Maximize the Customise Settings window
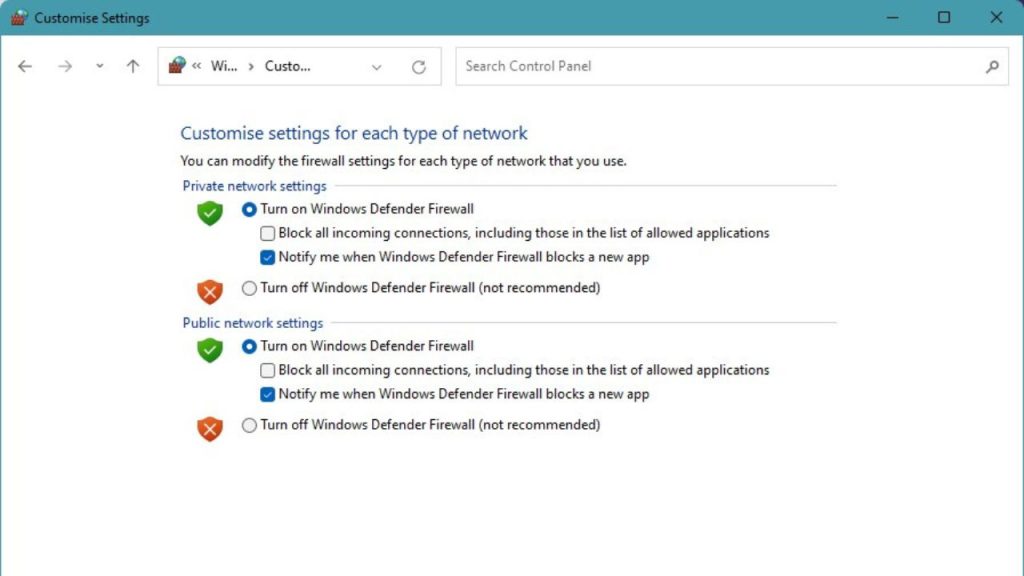Image resolution: width=1024 pixels, height=576 pixels. [944, 18]
